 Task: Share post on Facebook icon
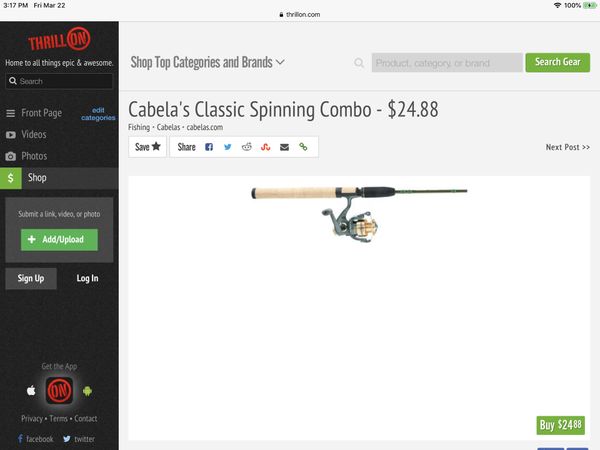coord(209,147)
